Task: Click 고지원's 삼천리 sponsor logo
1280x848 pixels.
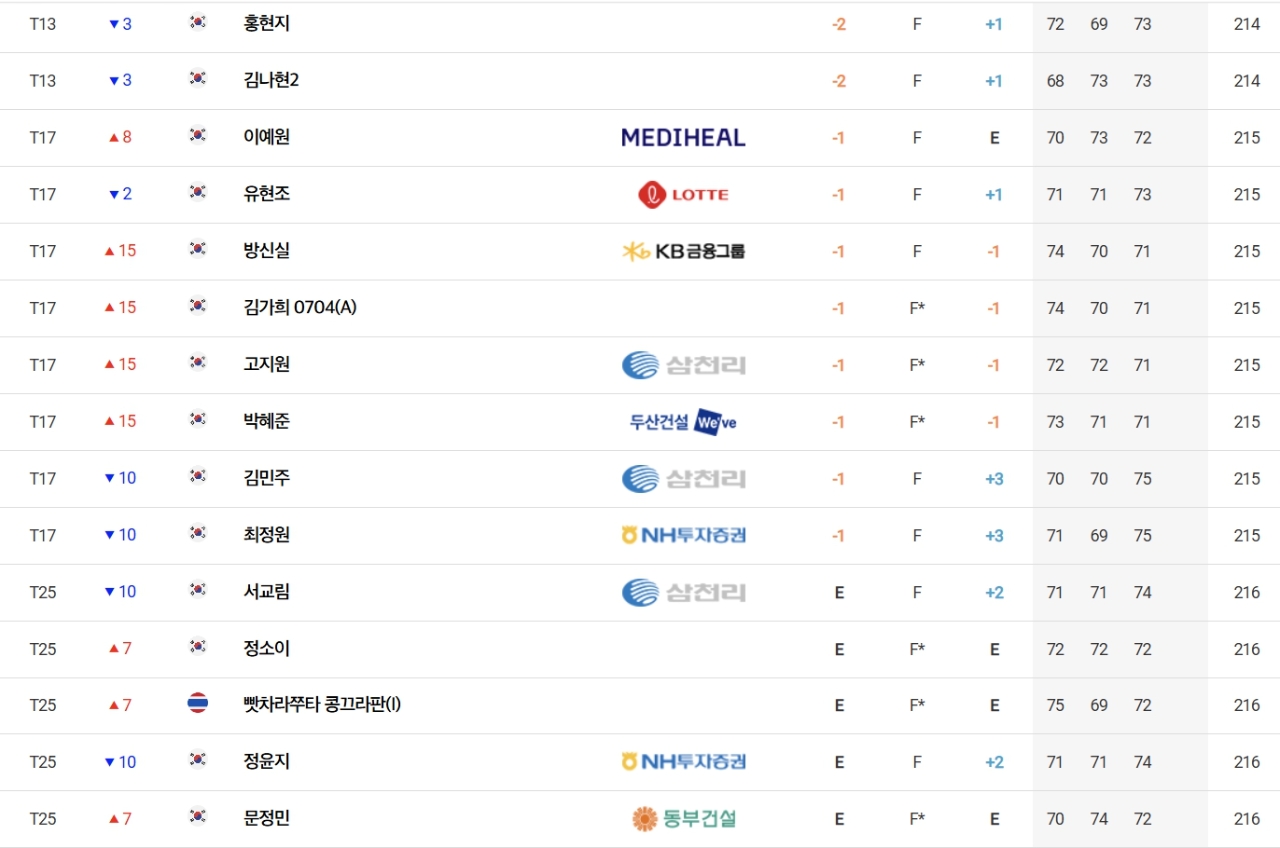Action: [683, 365]
